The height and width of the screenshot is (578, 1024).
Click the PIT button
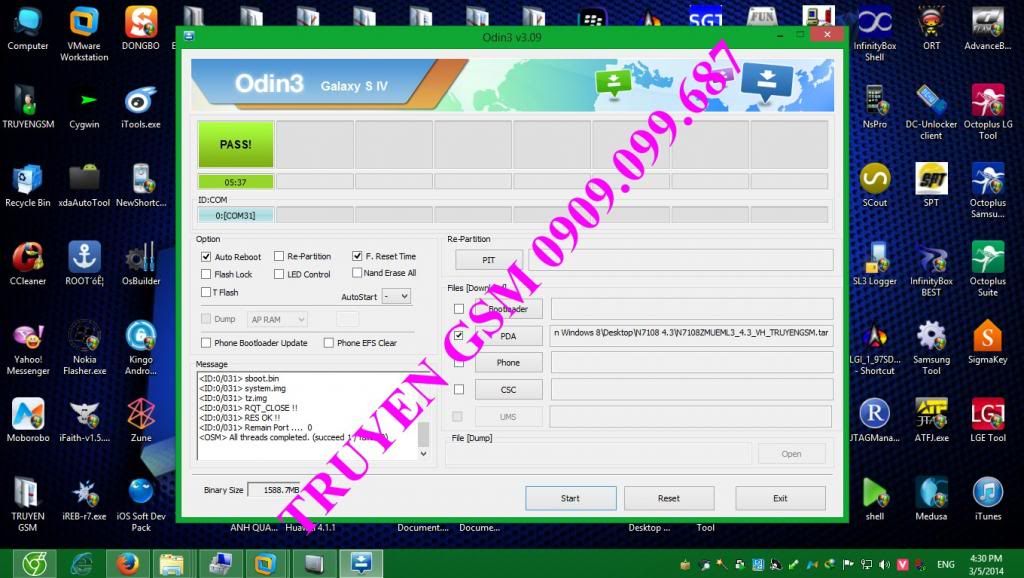(x=488, y=260)
